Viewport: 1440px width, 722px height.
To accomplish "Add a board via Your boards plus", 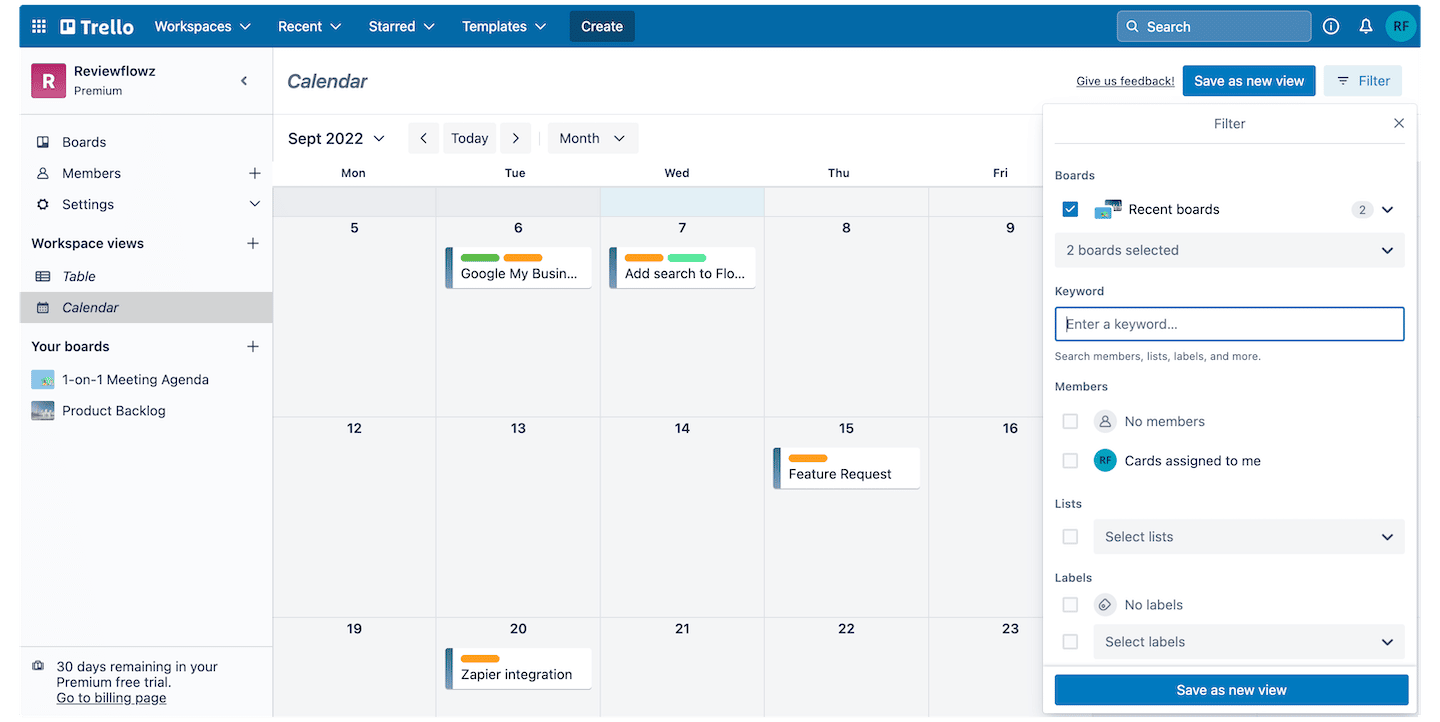I will (253, 346).
